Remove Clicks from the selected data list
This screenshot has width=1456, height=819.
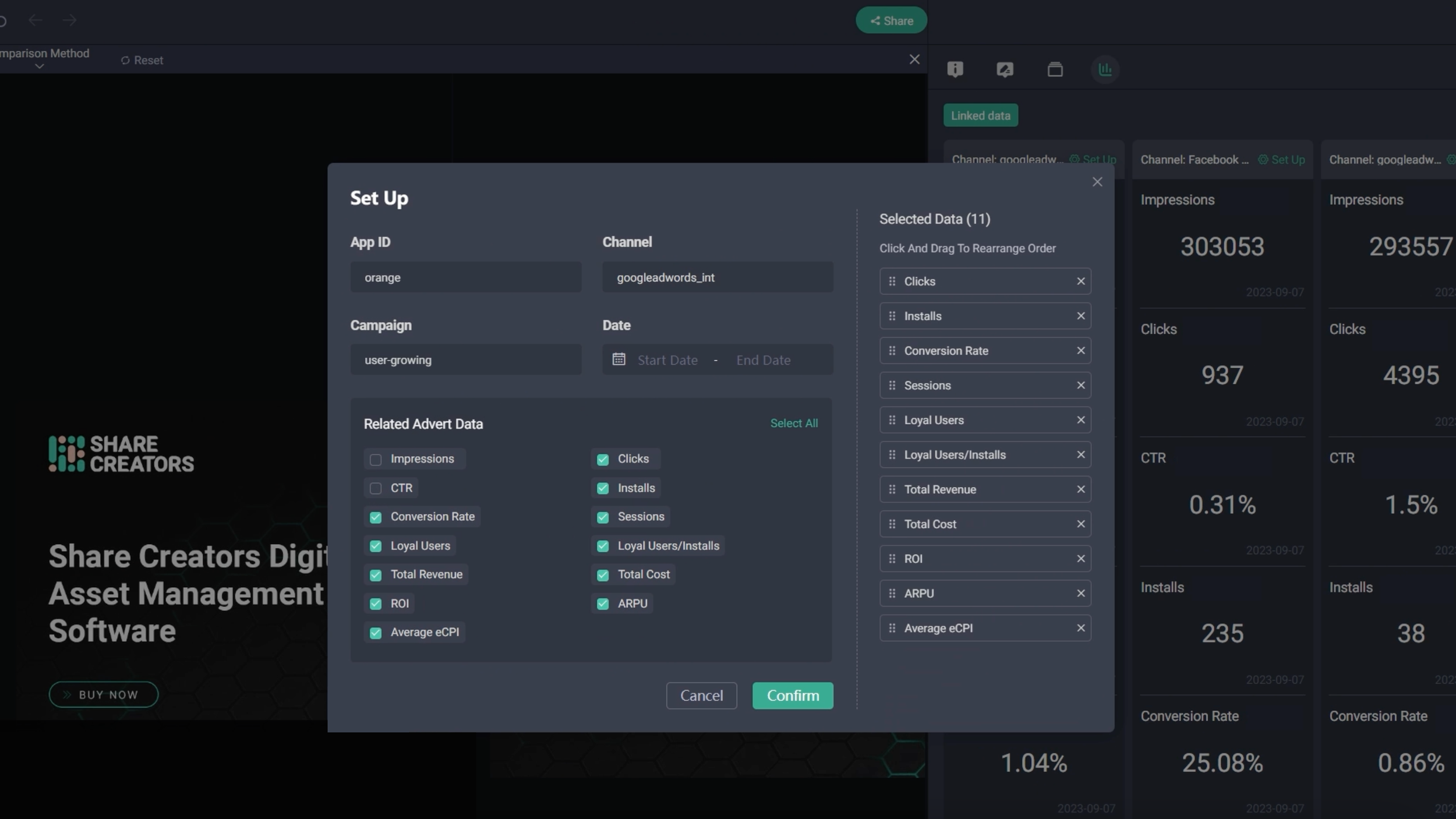click(1080, 281)
